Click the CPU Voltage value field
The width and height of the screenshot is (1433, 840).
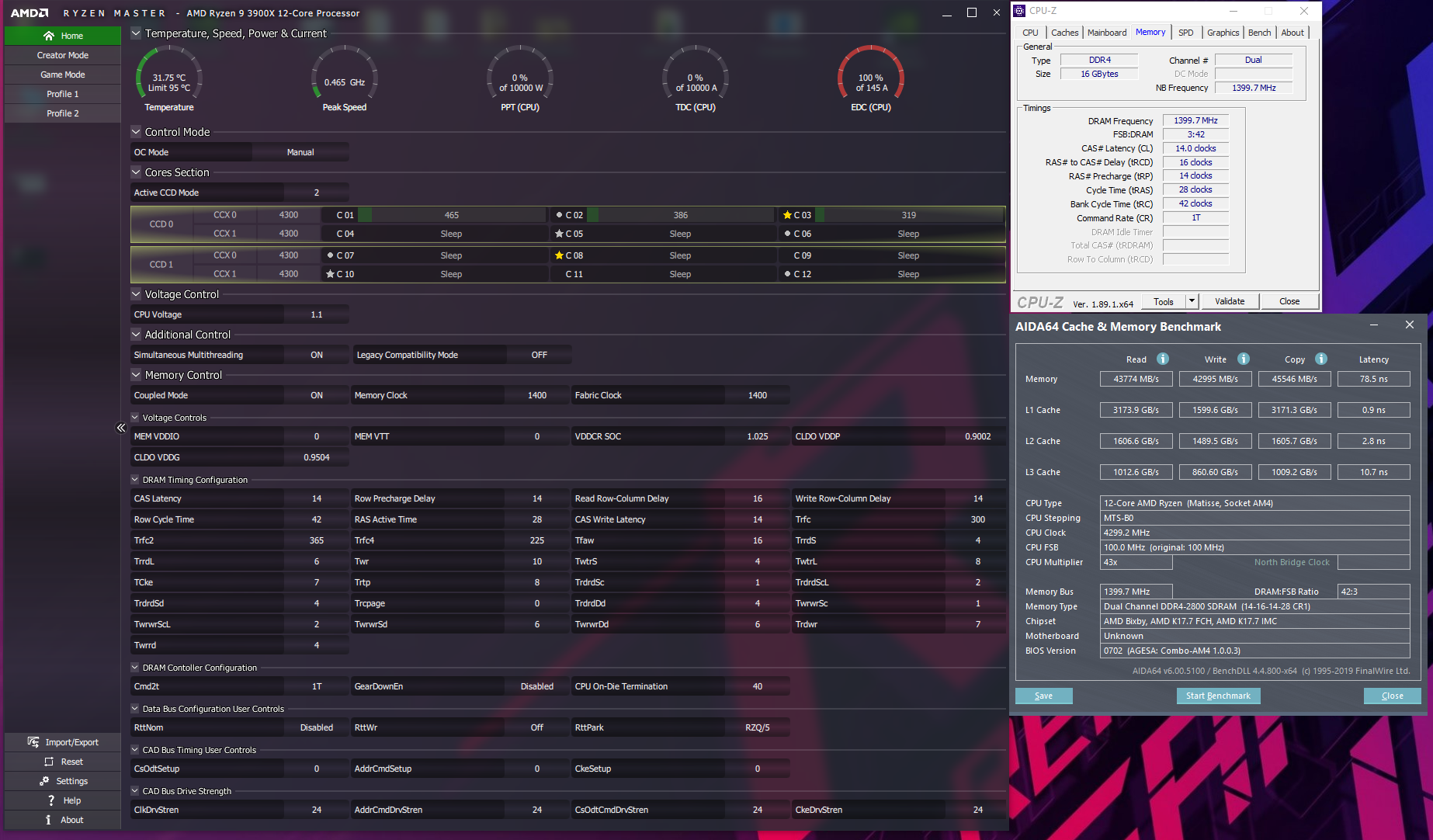[317, 314]
